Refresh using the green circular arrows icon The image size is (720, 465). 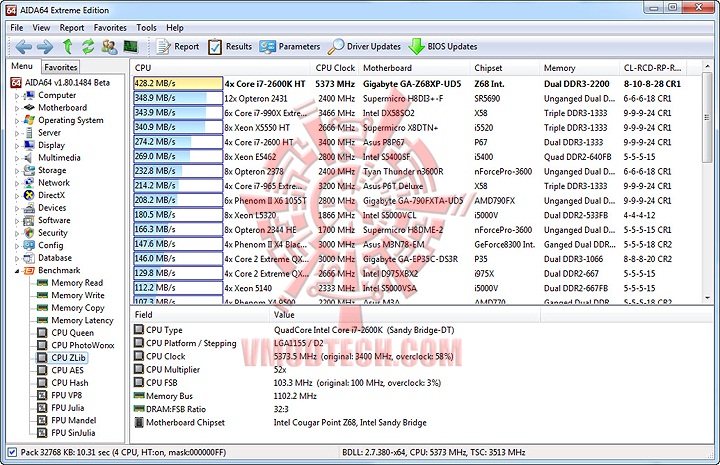(x=88, y=46)
